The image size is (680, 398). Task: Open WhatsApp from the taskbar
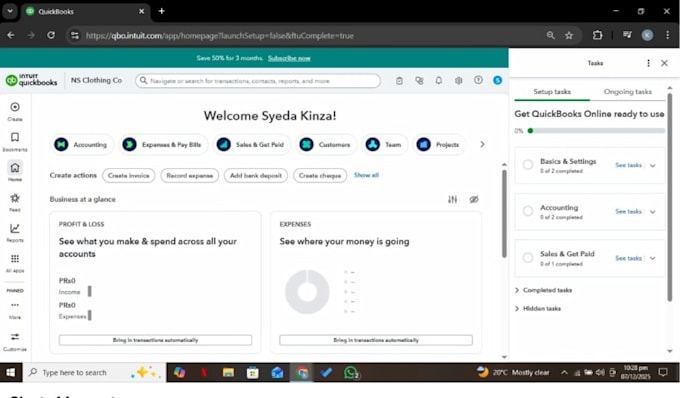click(x=351, y=372)
